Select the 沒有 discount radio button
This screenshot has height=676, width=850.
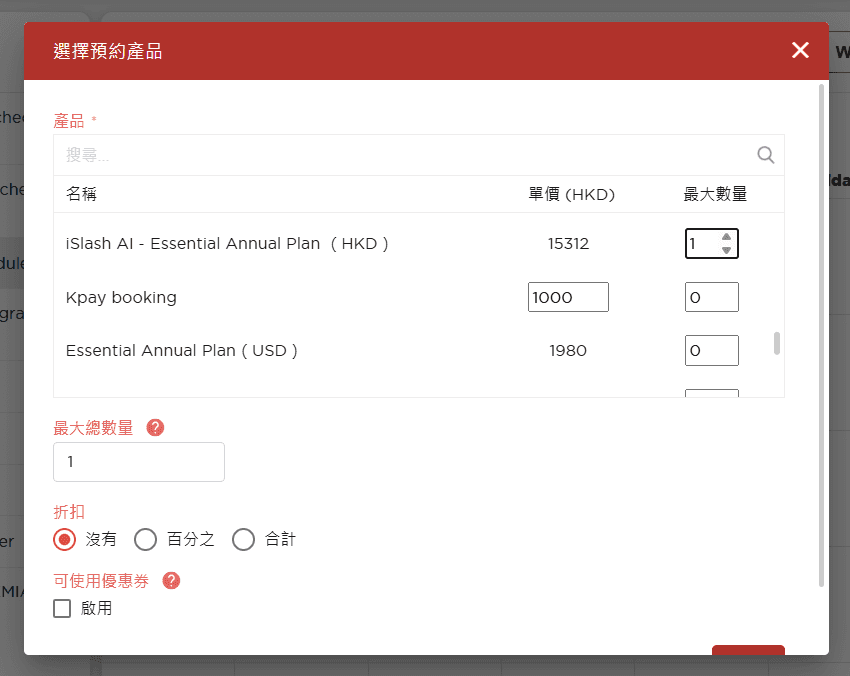pos(65,539)
